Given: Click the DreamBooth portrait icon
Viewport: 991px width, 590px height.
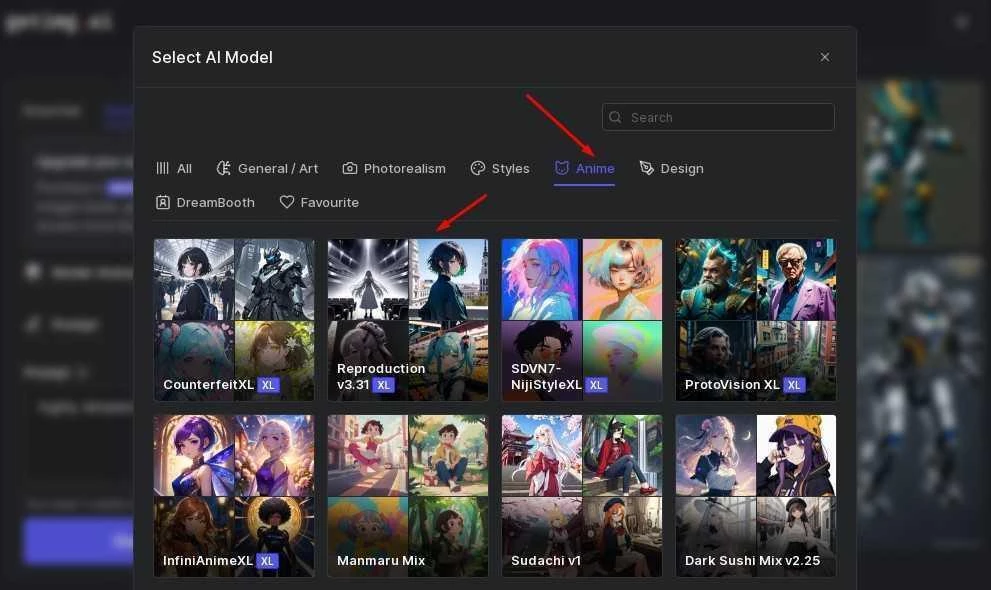Looking at the screenshot, I should tap(162, 202).
